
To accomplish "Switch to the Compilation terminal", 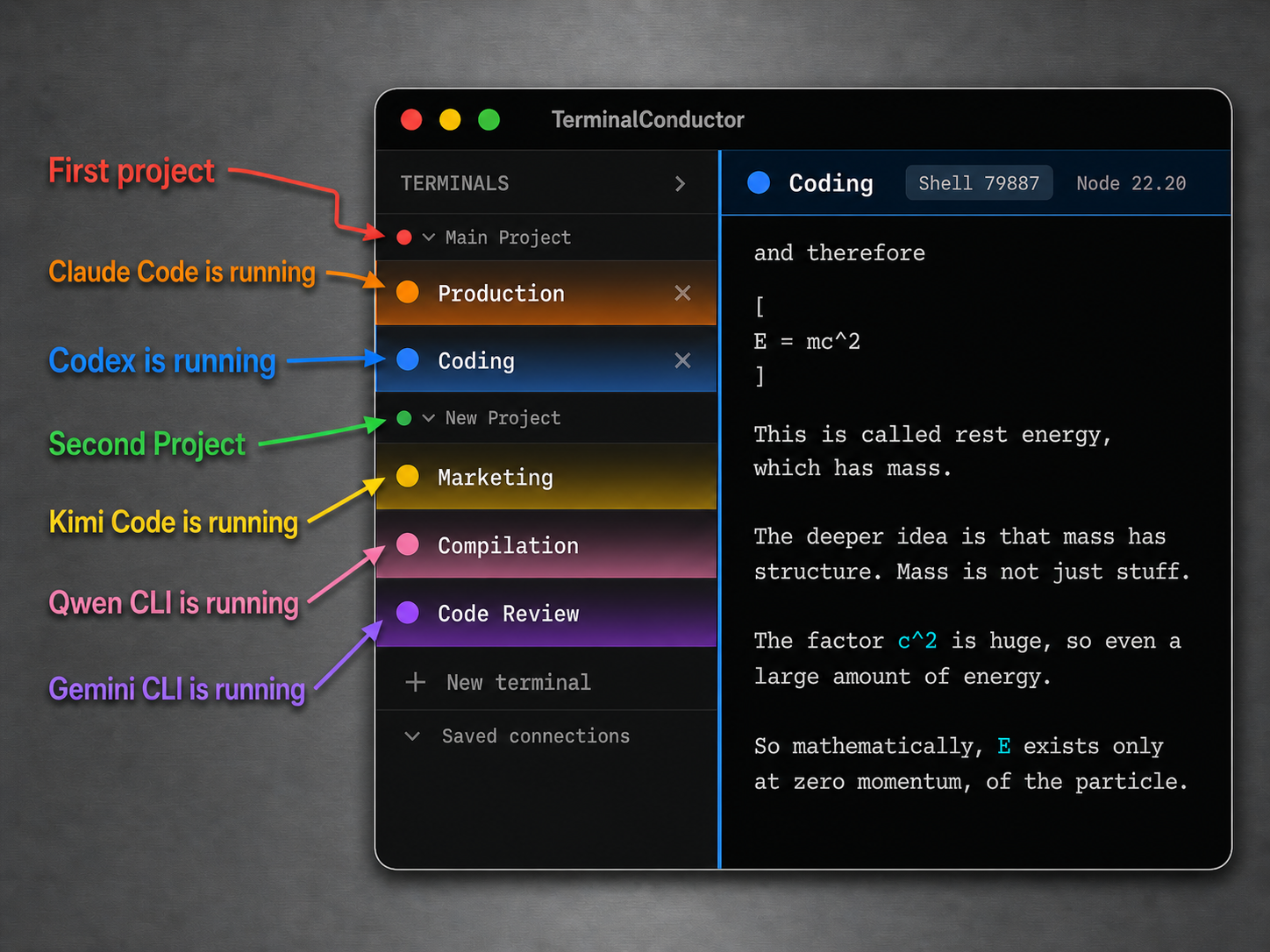I will pos(546,545).
